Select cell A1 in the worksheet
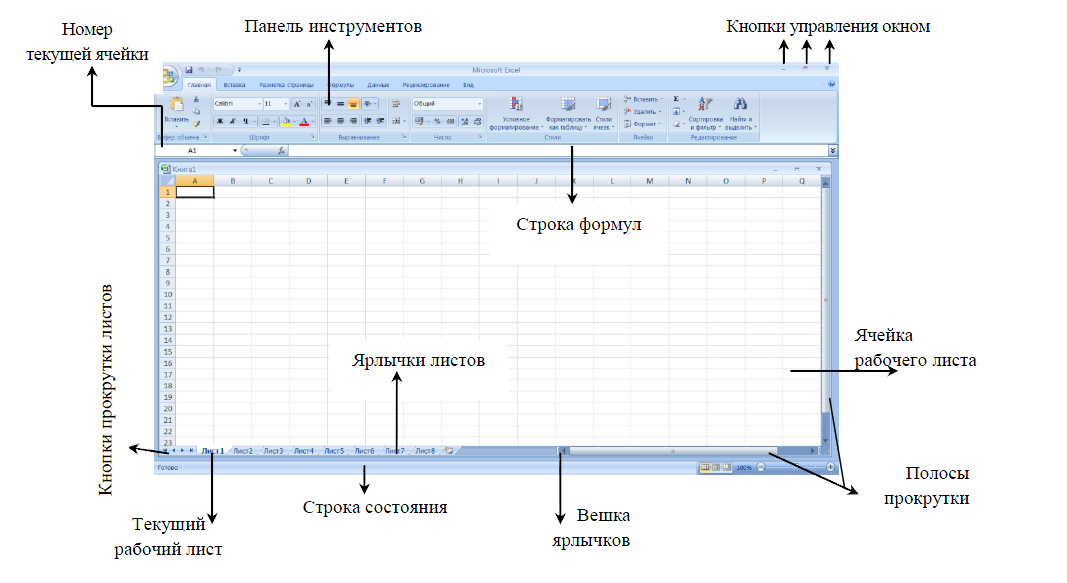Viewport: 1067px width, 583px height. [195, 193]
